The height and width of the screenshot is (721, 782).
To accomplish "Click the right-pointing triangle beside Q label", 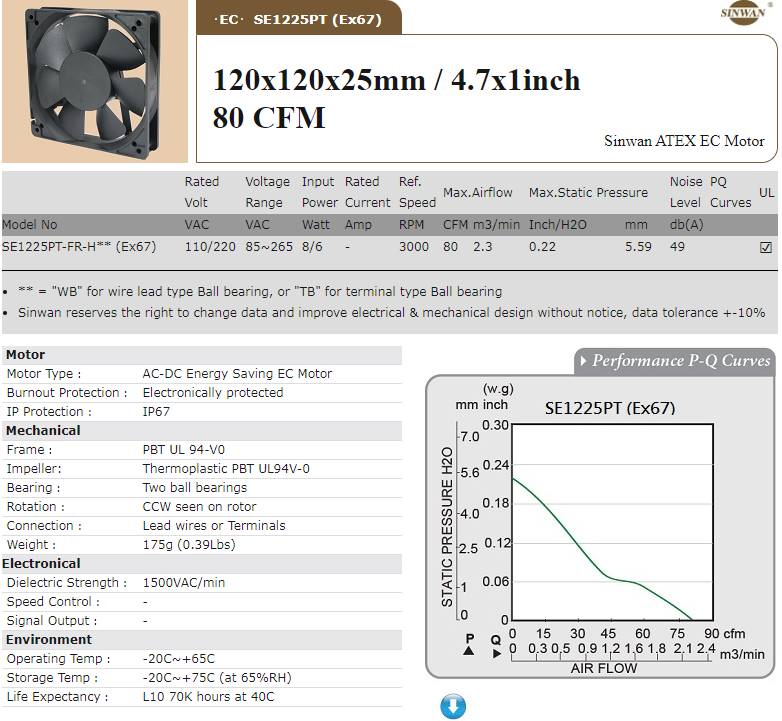I will click(498, 653).
